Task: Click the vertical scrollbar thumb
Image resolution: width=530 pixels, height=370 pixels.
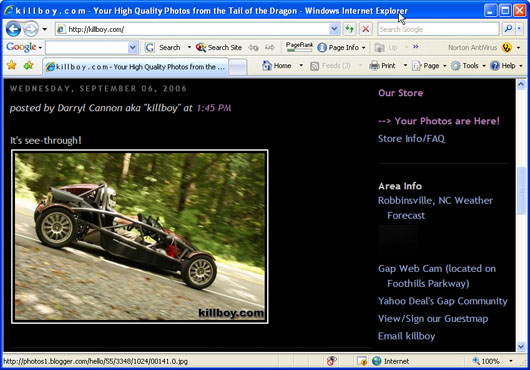Action: [x=521, y=190]
